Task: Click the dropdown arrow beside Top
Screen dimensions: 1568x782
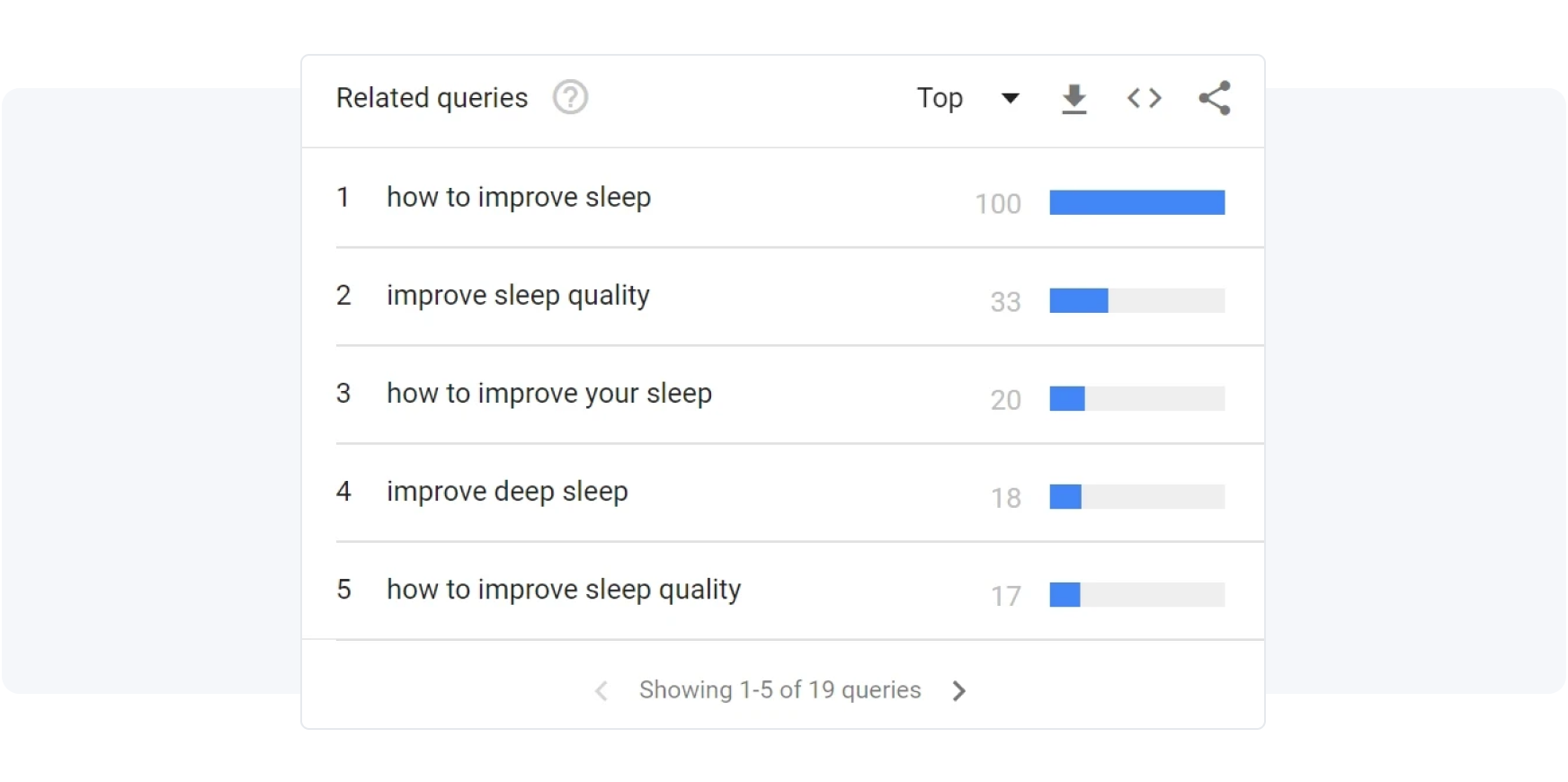Action: tap(1011, 98)
